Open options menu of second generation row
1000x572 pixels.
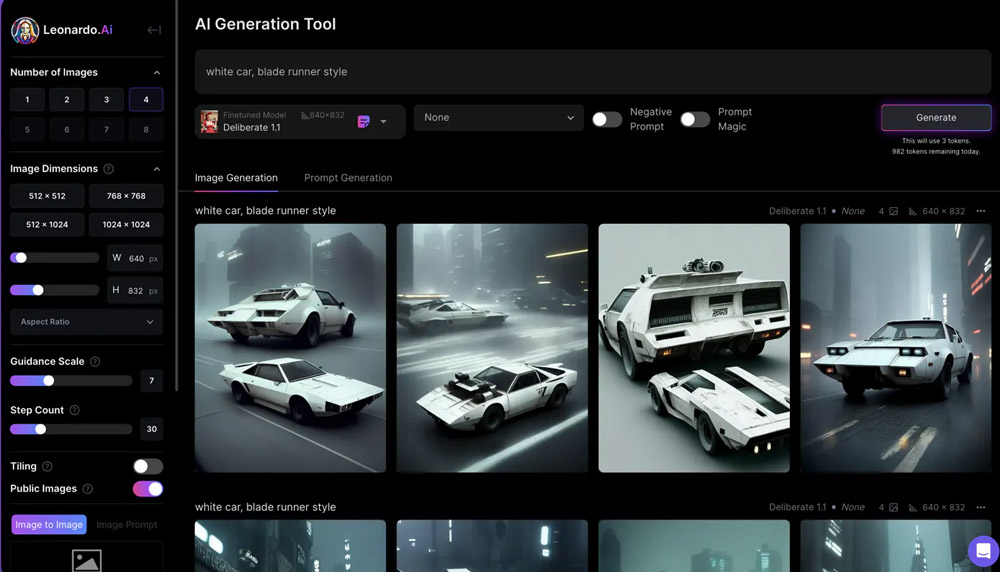pyautogui.click(x=981, y=507)
